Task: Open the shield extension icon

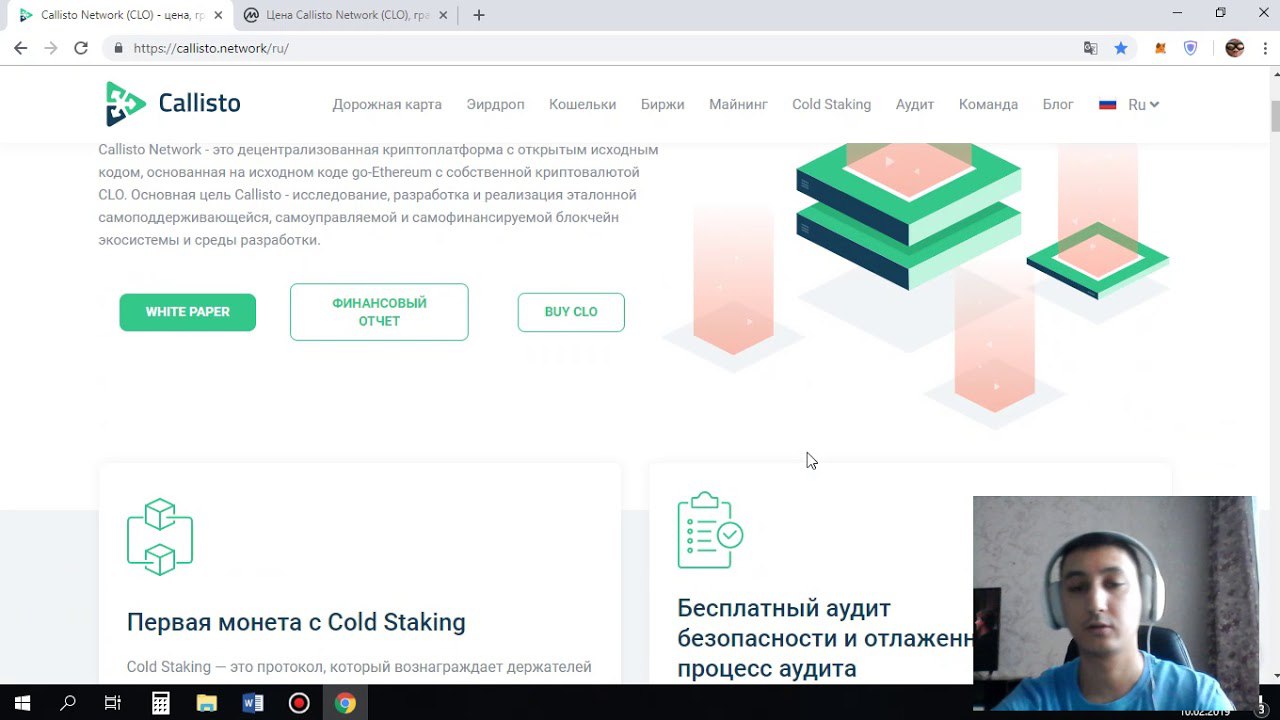Action: coord(1190,48)
